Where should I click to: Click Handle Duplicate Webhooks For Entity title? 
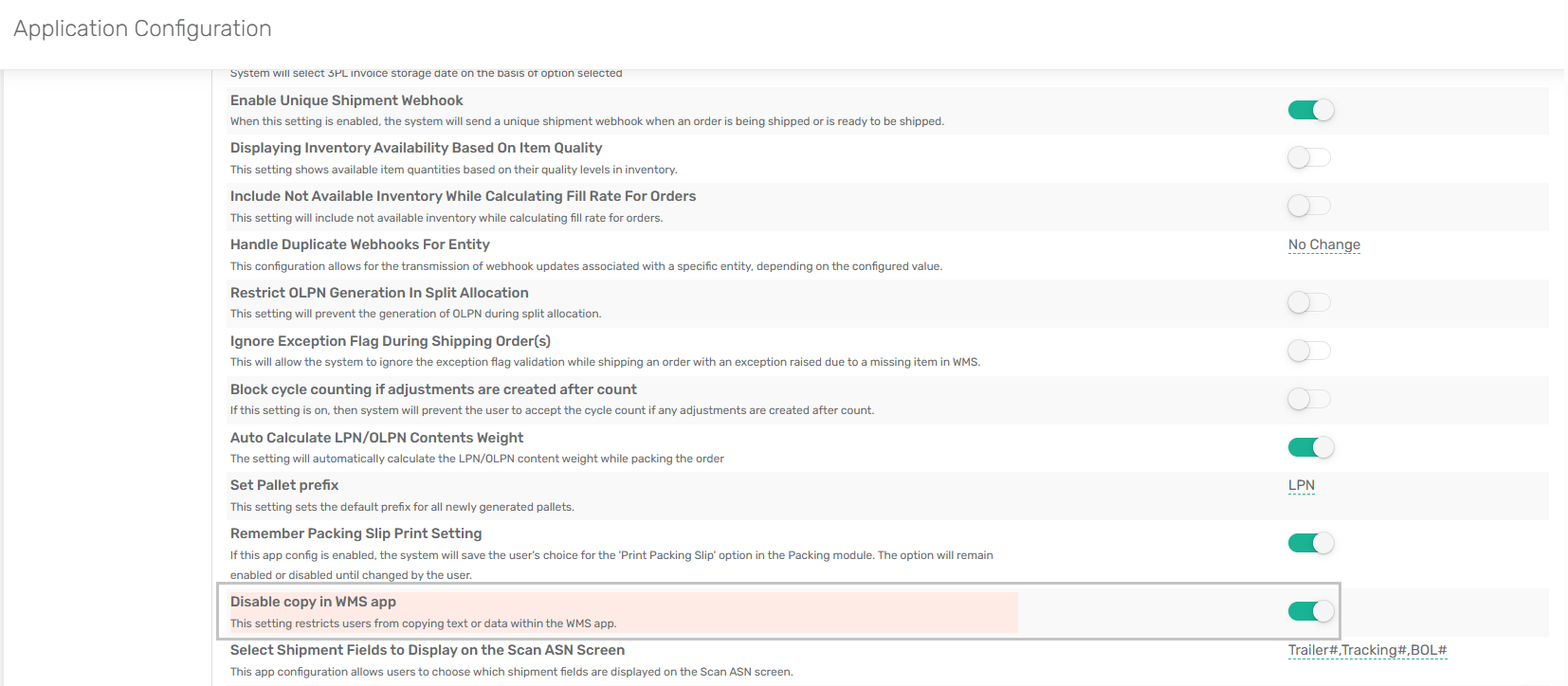pos(360,244)
